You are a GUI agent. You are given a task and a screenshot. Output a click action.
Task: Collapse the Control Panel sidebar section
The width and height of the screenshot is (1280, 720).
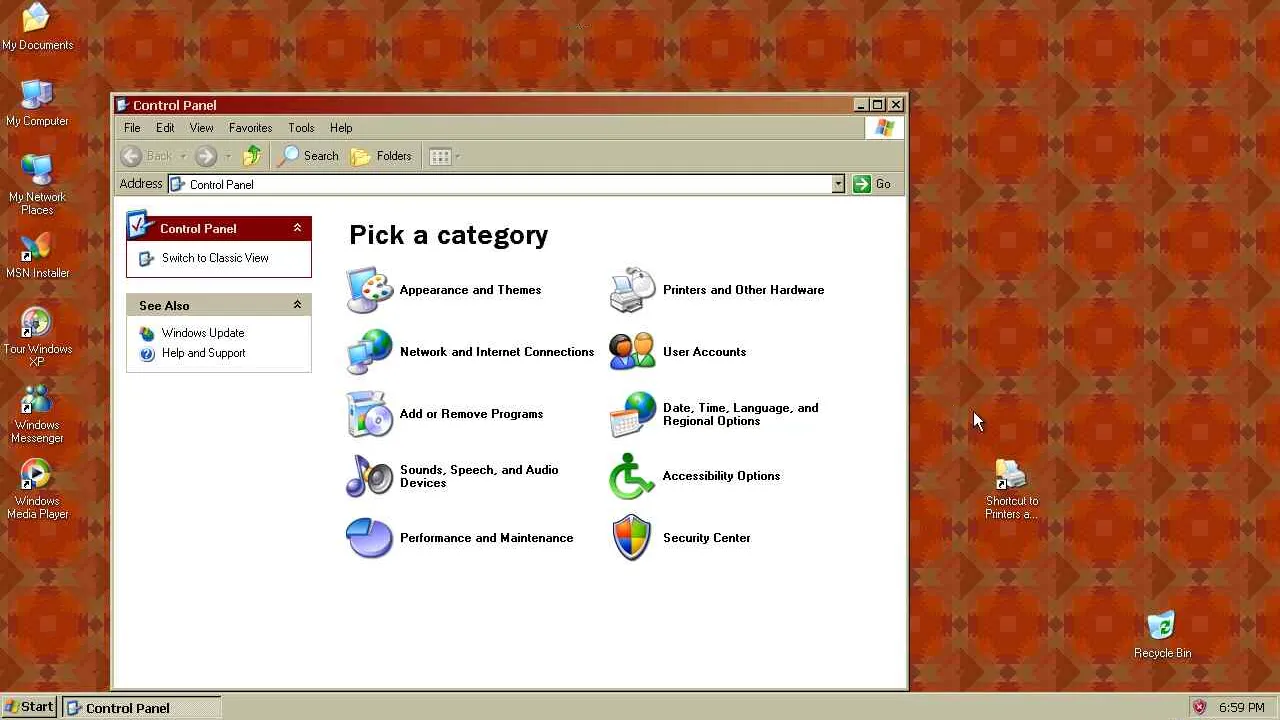297,228
